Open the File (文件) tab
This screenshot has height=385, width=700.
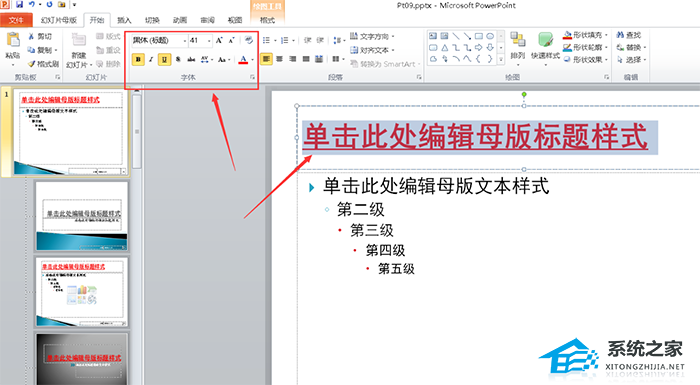coord(16,20)
